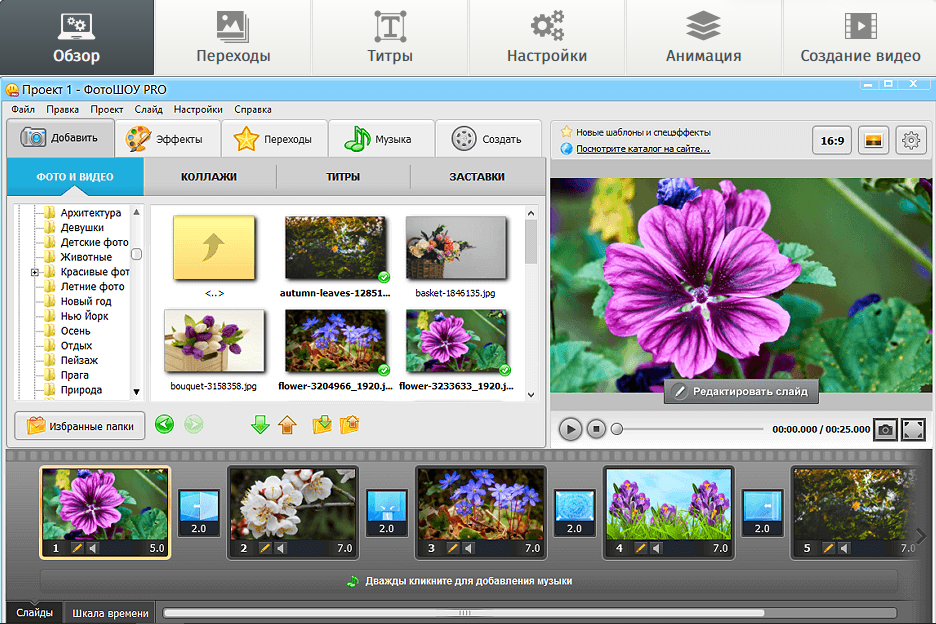Viewport: 936px width, 624px height.
Task: Select the Животные folder
Action: [x=85, y=257]
